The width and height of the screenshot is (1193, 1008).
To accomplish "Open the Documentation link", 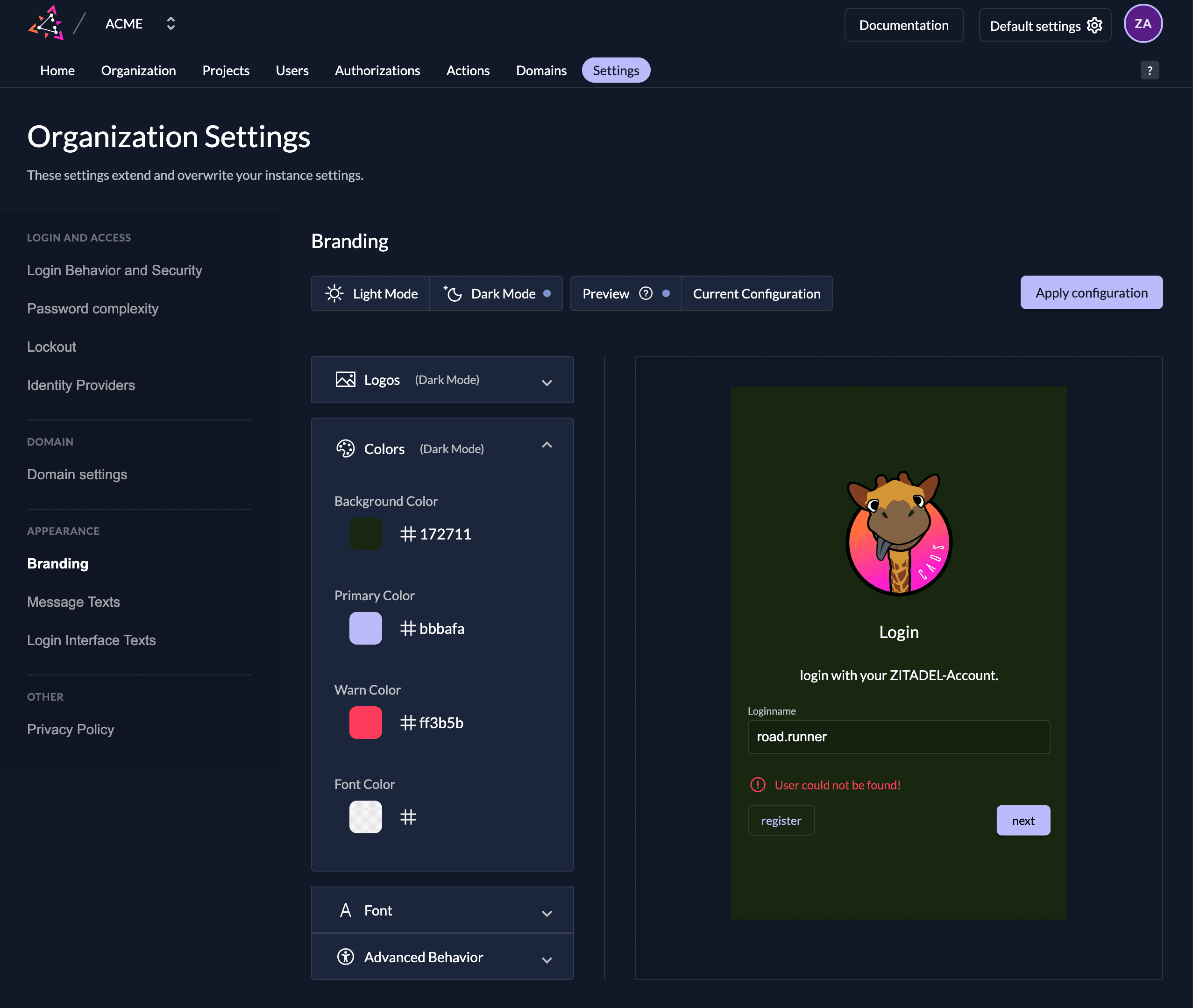I will (x=903, y=25).
